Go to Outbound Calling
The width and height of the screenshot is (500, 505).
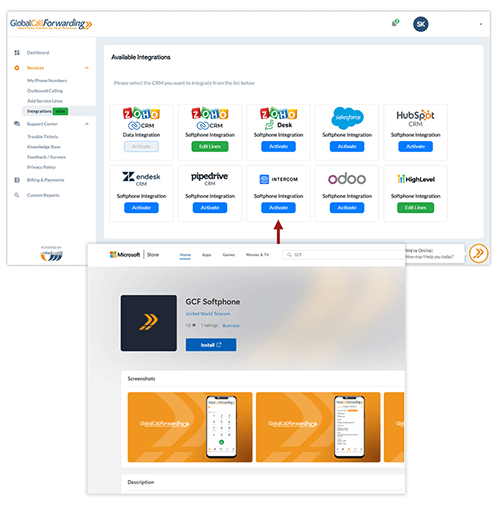pos(45,91)
